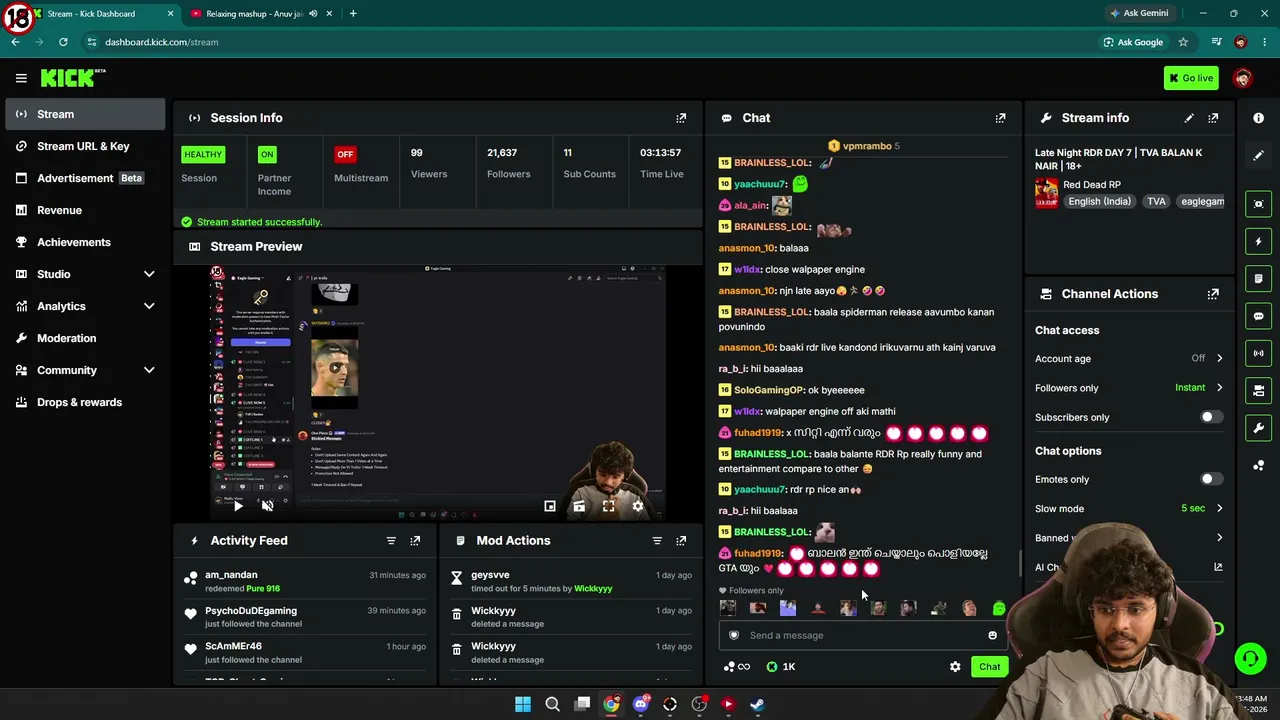Toggle theater mode in the stream preview
1280x720 pixels.
579,506
